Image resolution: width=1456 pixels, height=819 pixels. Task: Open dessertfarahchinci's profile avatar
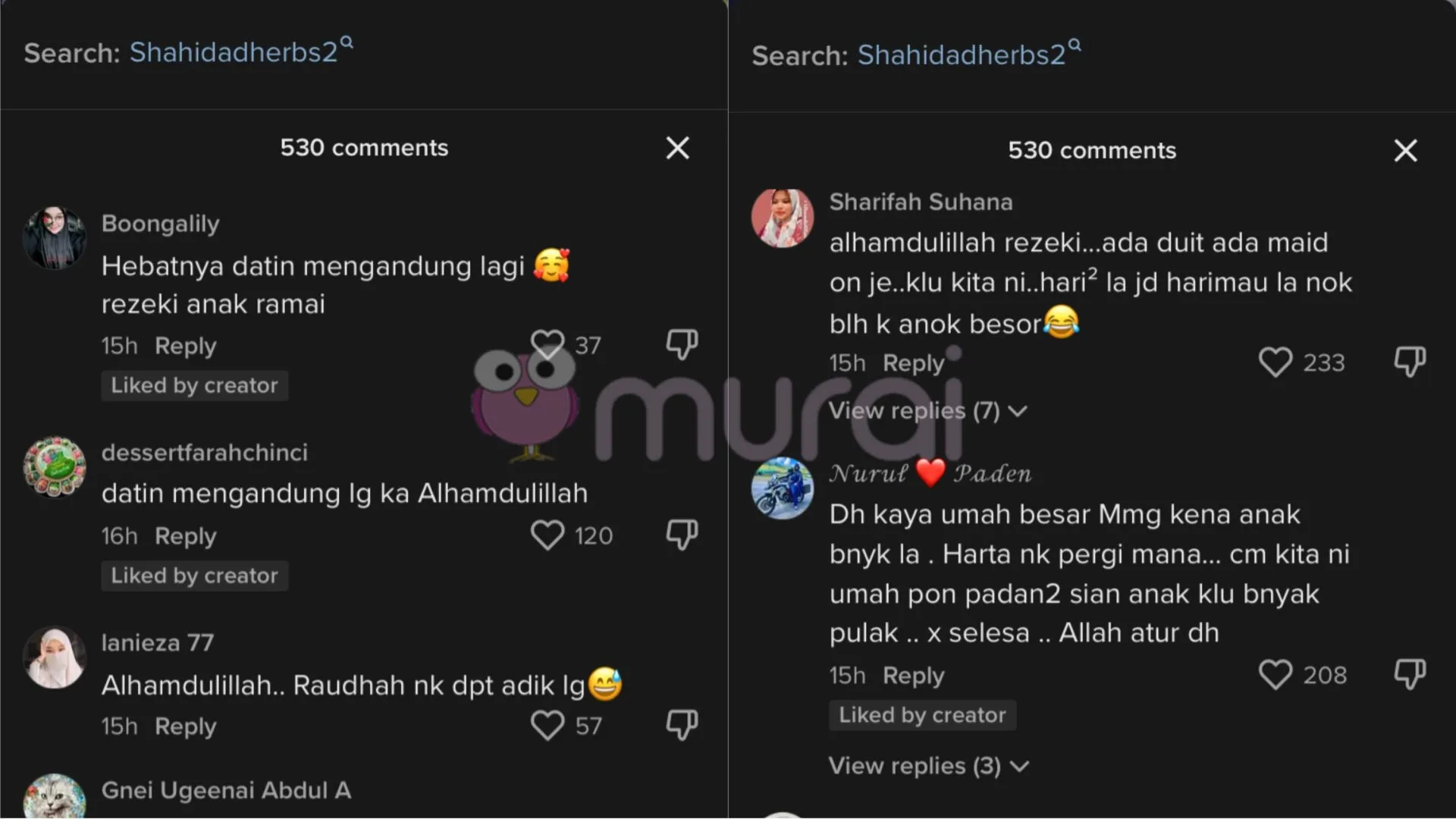coord(54,467)
